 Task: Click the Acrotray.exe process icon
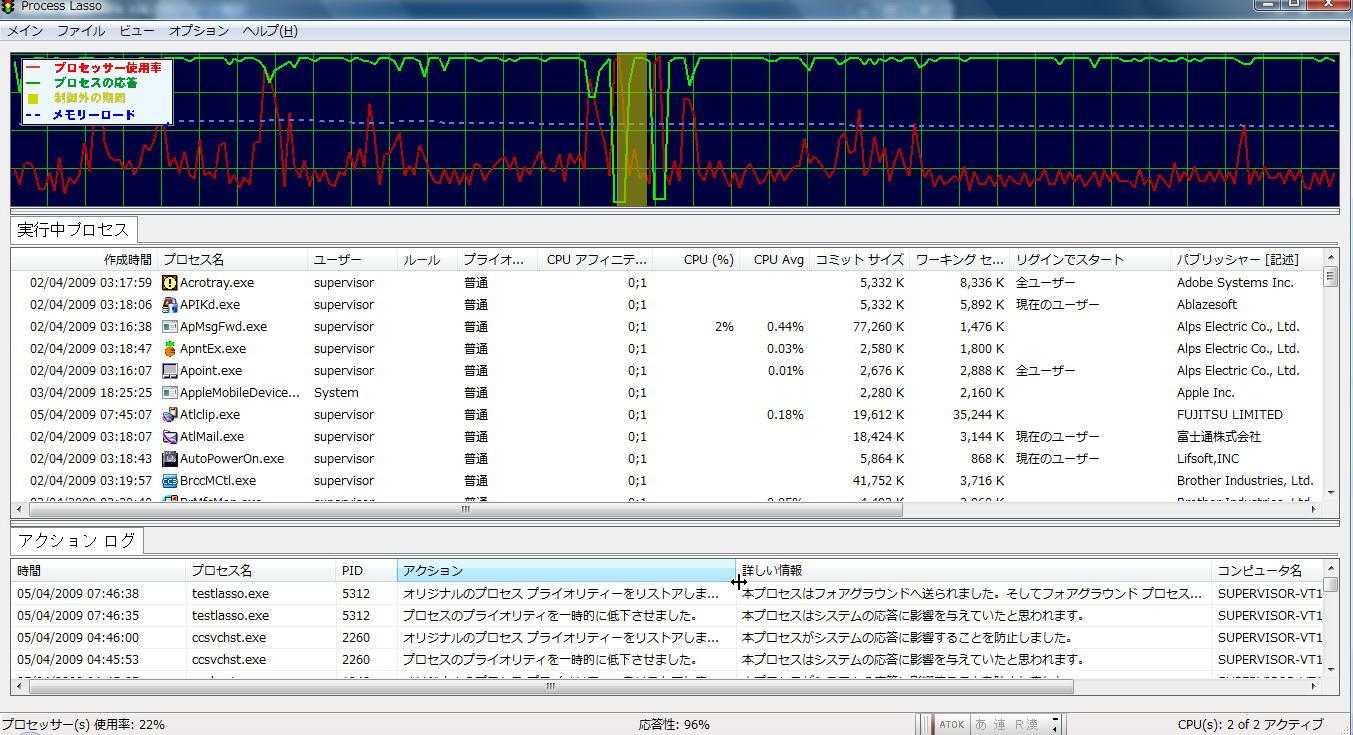coord(169,283)
